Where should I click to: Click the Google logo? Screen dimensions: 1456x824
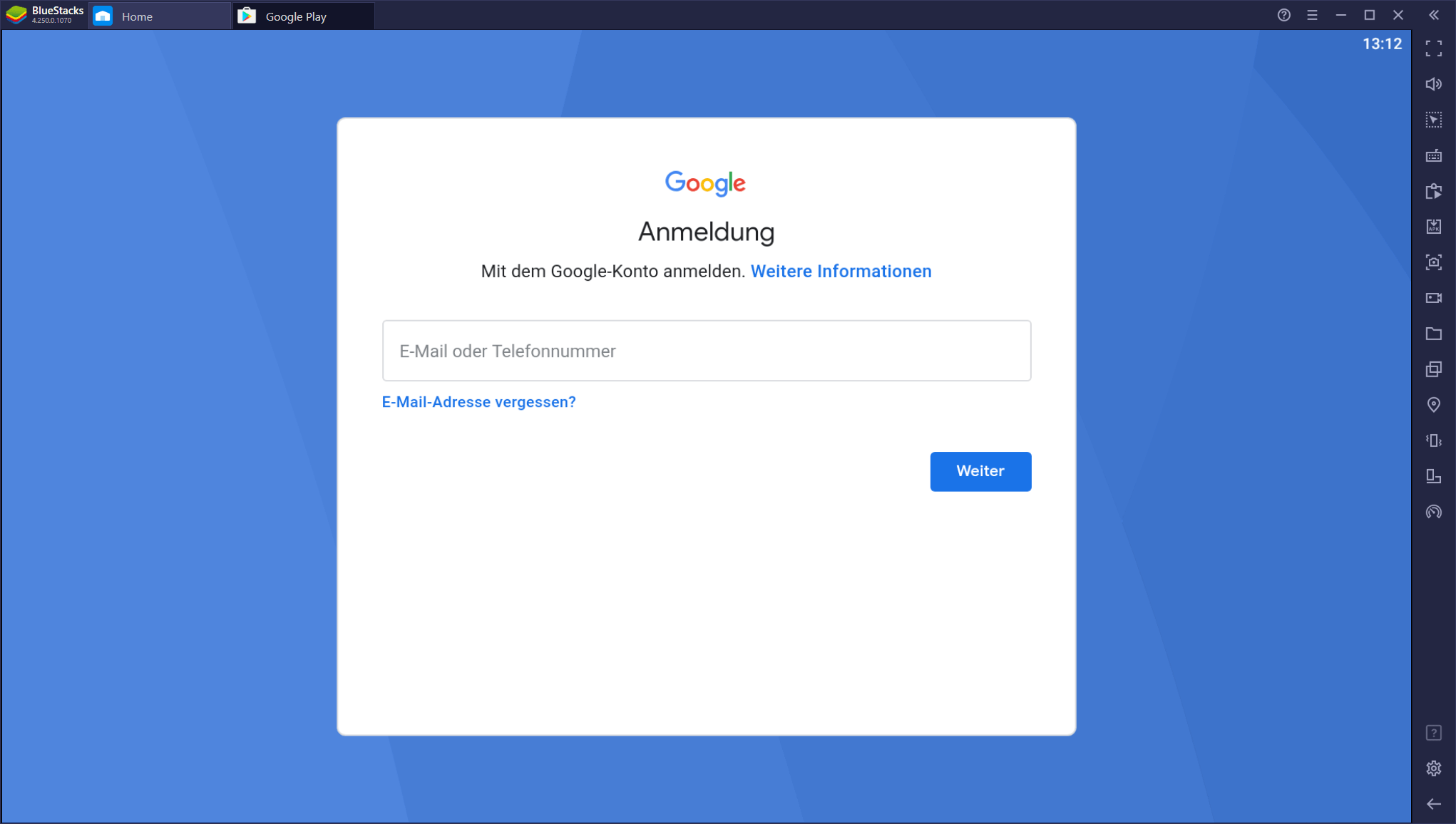point(705,183)
